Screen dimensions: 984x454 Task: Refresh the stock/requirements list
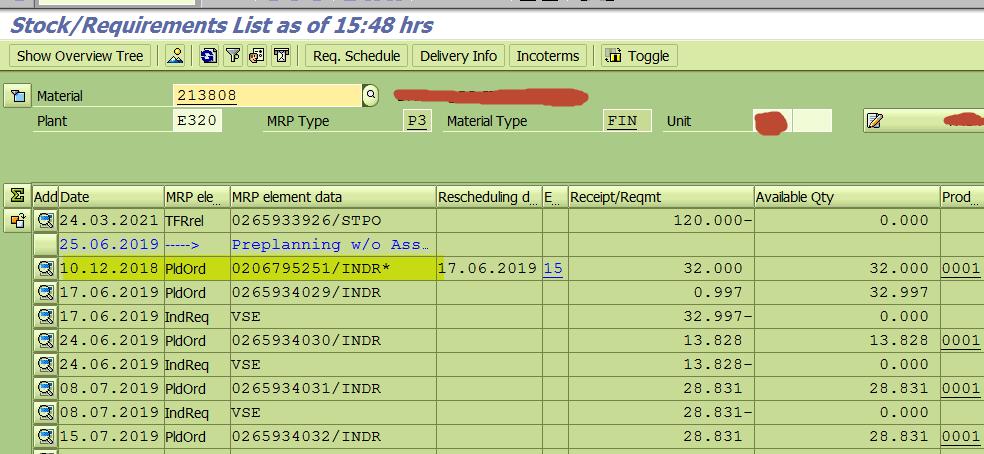208,56
